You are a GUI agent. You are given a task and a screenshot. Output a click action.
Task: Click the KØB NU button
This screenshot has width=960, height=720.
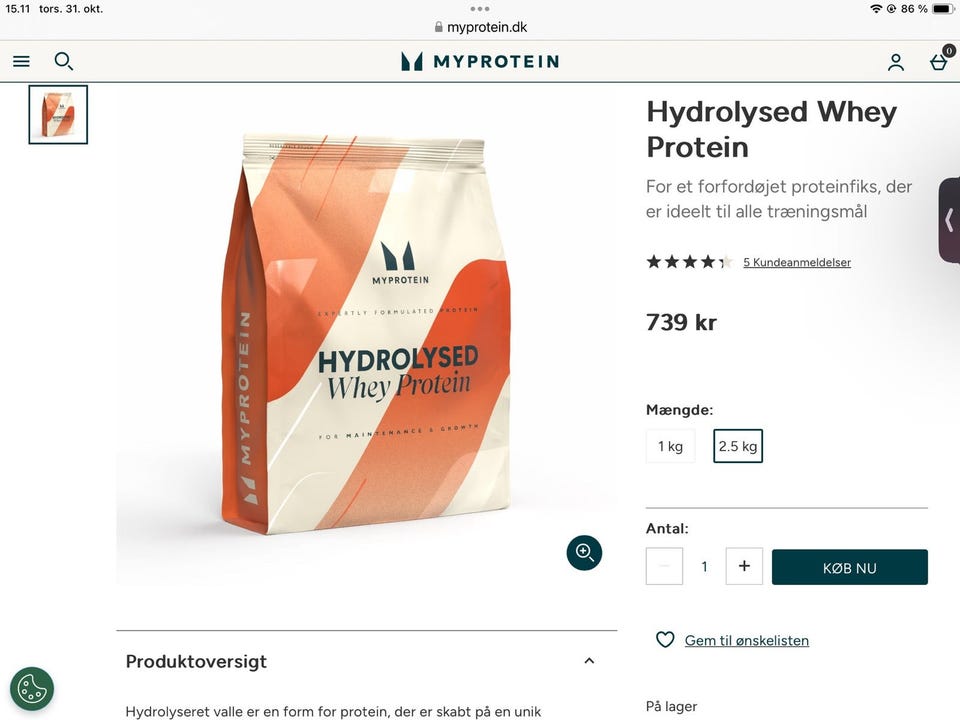[x=850, y=567]
